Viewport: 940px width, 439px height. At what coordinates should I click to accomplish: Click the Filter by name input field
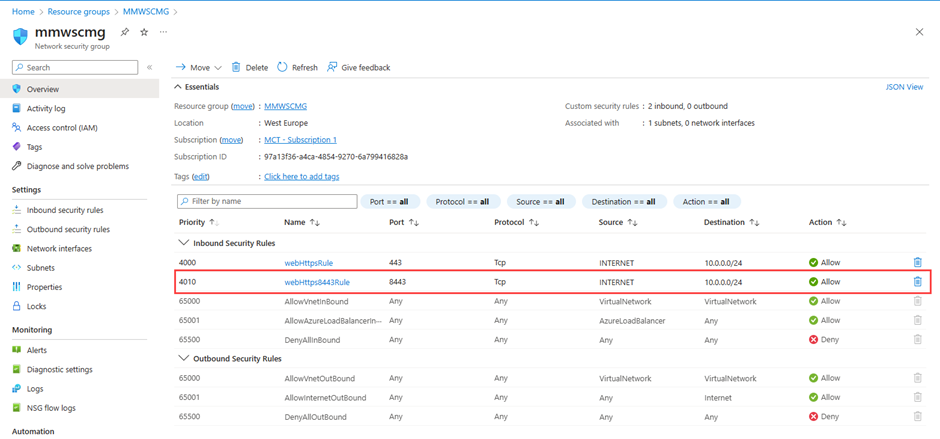tap(267, 202)
